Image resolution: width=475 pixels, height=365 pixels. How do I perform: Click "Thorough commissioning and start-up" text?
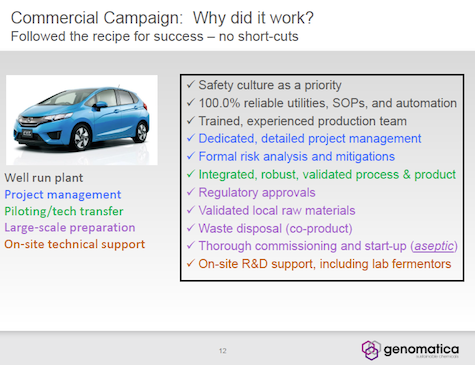pos(303,246)
